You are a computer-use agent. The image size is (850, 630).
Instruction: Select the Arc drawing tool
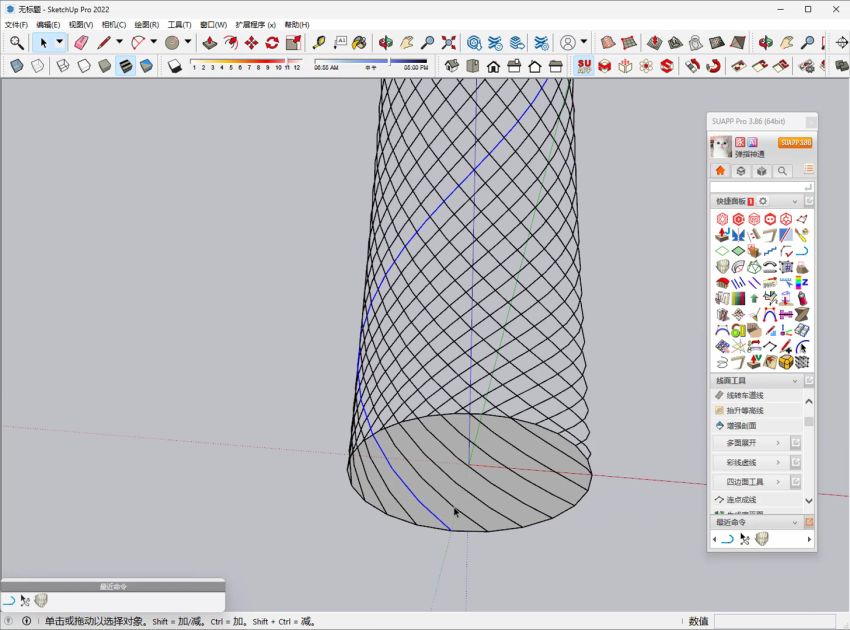coord(138,42)
